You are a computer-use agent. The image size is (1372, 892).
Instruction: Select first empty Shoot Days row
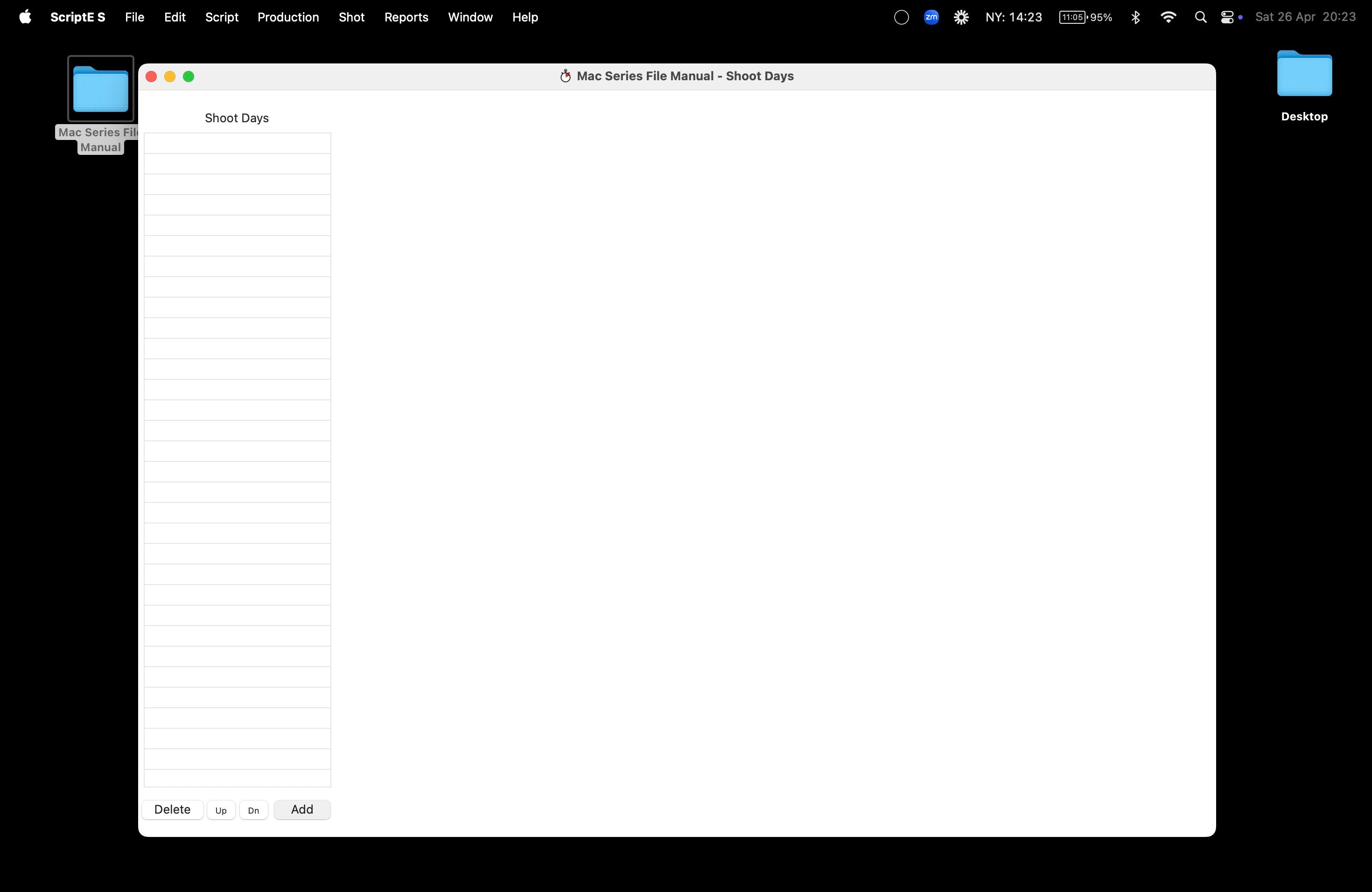(237, 144)
